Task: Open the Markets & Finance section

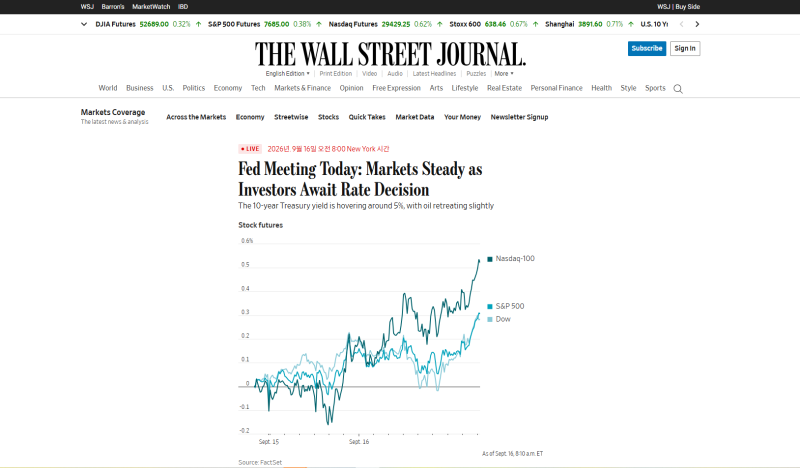Action: click(303, 88)
